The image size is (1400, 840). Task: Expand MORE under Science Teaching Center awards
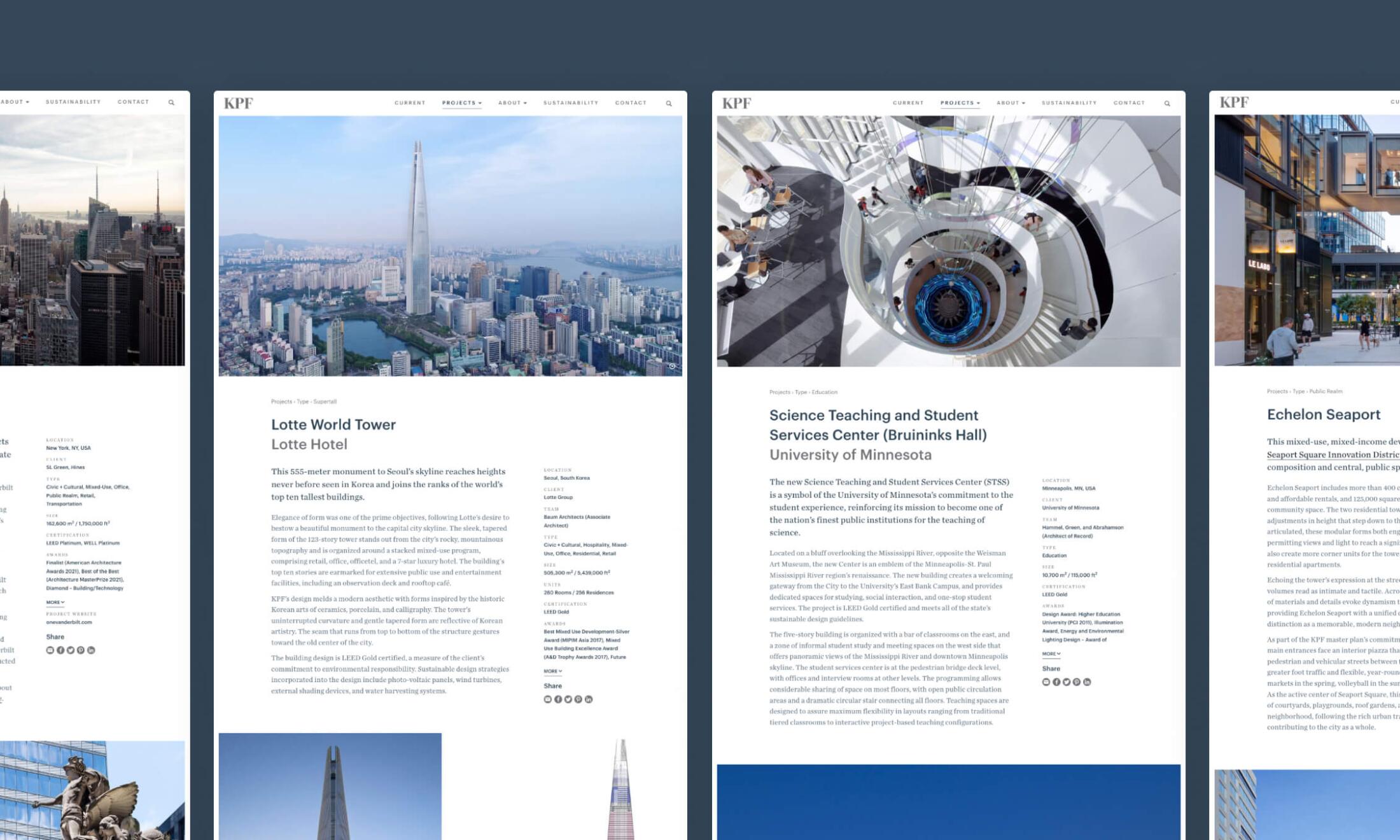[x=1051, y=654]
